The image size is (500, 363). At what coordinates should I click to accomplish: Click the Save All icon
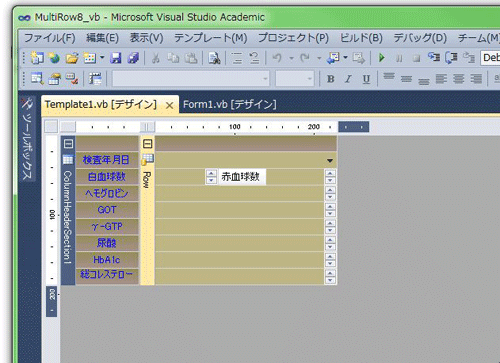133,58
